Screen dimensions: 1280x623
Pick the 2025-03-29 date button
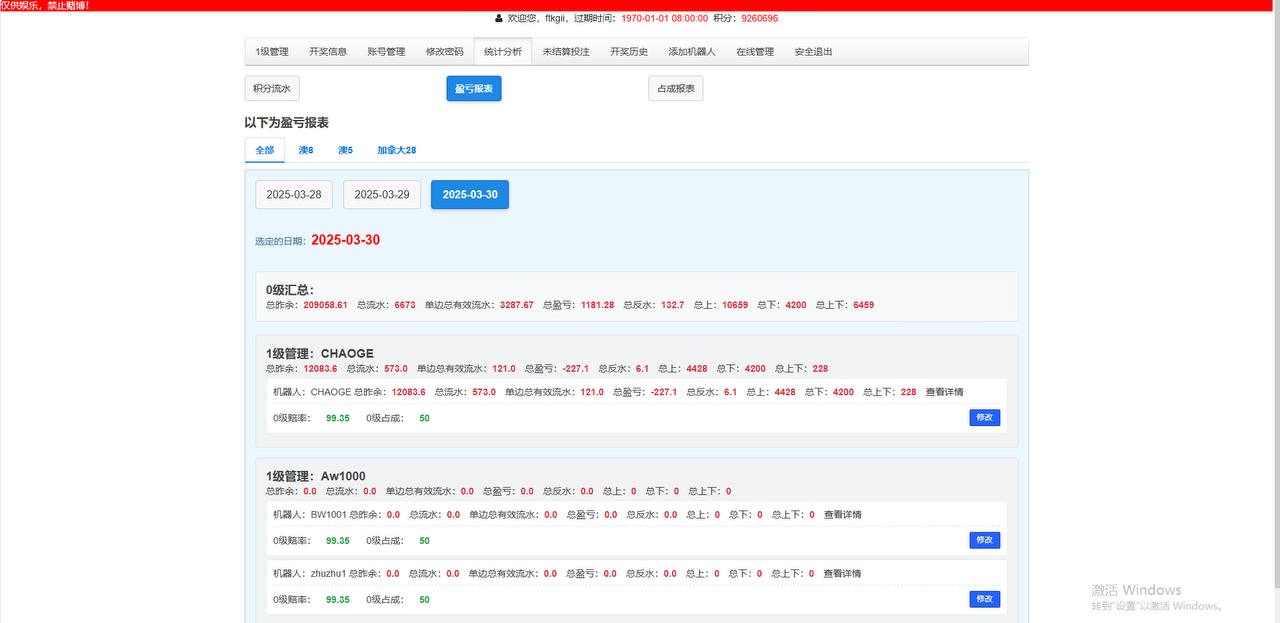[x=382, y=195]
